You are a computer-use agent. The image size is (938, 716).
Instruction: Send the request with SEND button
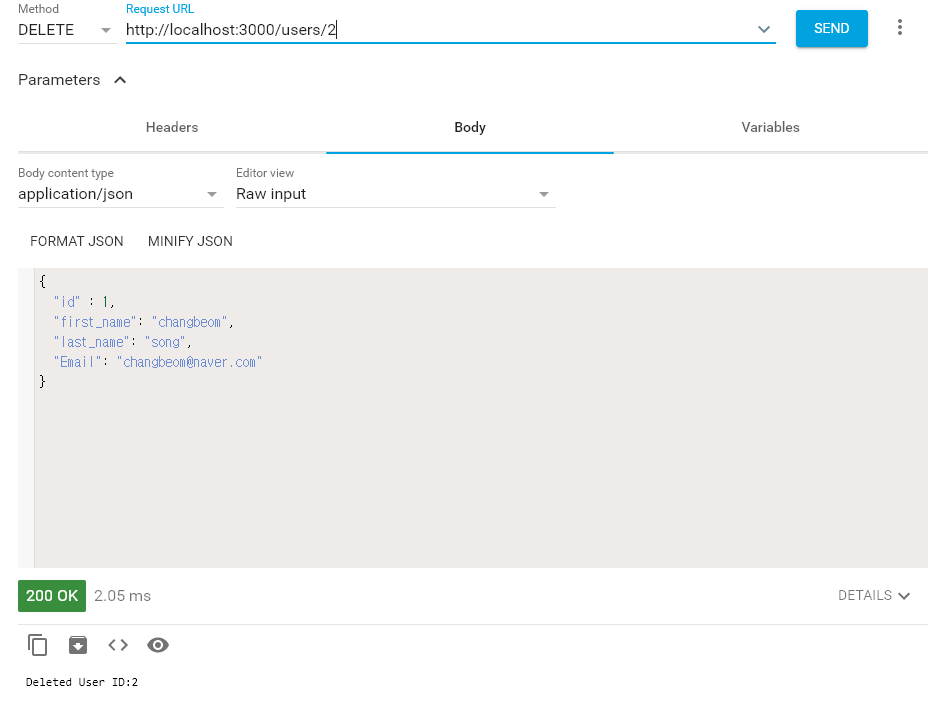coord(832,28)
